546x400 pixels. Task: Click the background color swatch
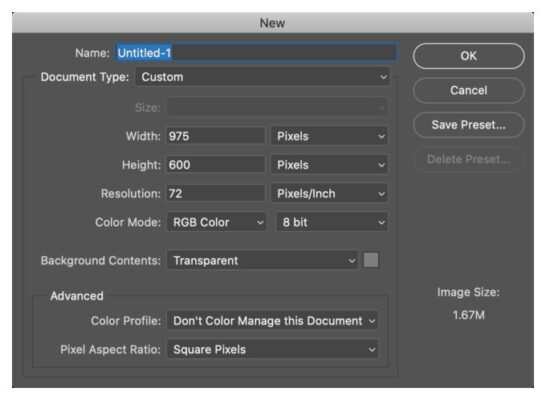click(371, 260)
